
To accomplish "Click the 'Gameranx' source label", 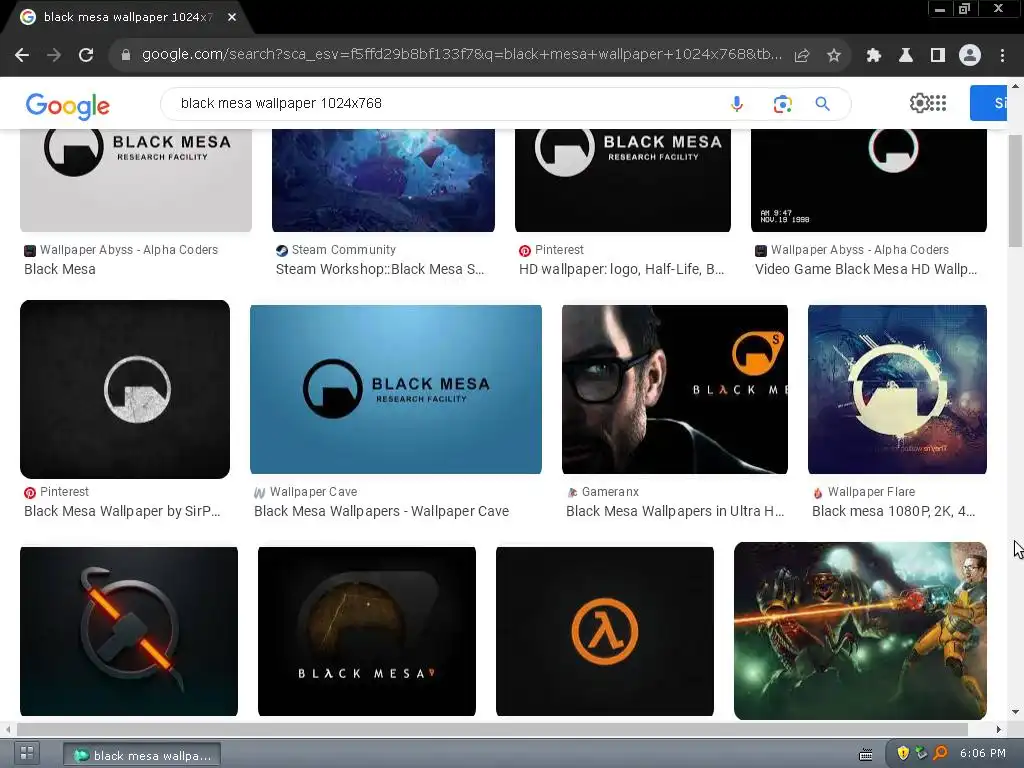I will coord(610,492).
